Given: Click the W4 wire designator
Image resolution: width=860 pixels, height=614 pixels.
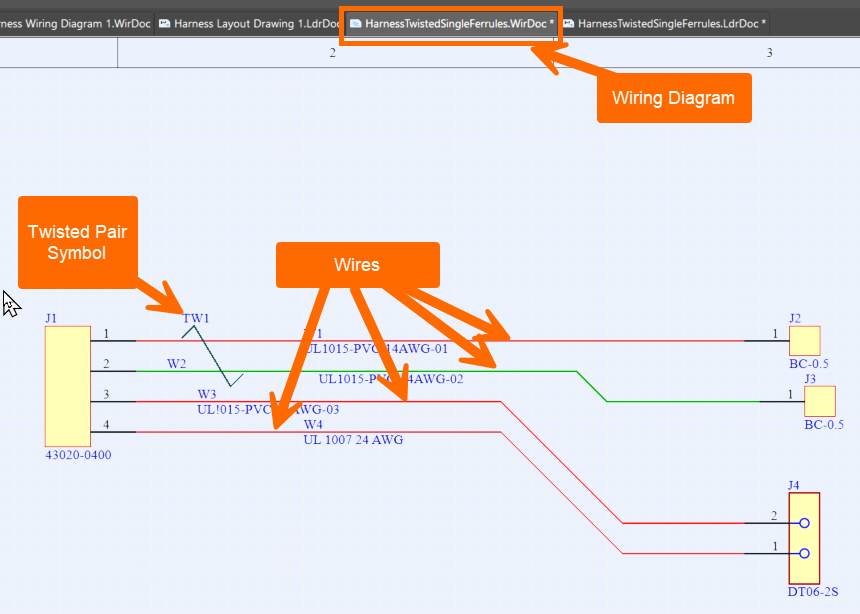Looking at the screenshot, I should (x=313, y=424).
